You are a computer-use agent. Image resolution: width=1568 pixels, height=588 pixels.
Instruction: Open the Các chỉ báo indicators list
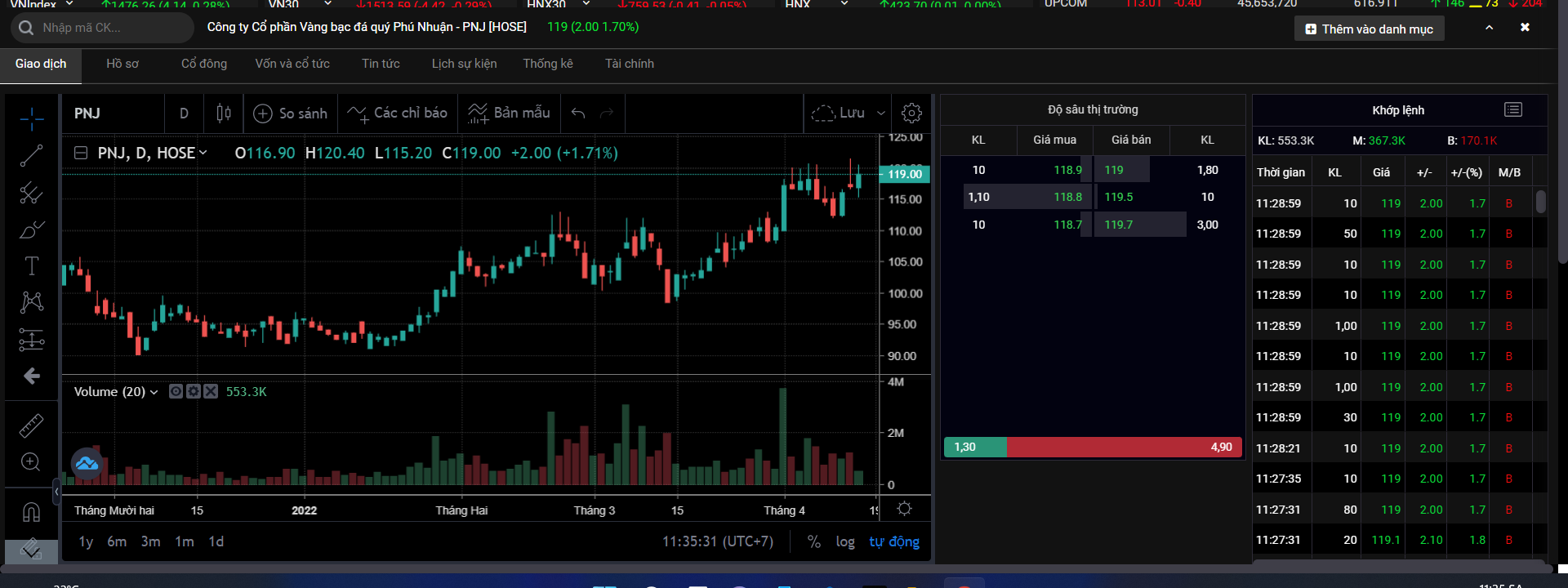397,114
